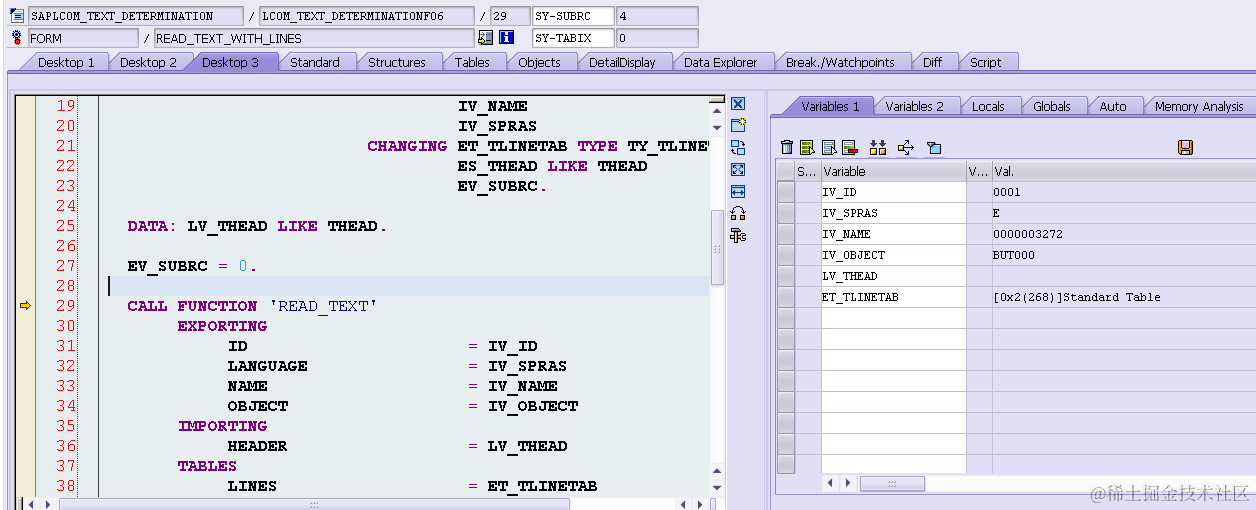Viewport: 1256px width, 510px height.
Task: Click the SY-TABIX field name input
Action: [572, 38]
